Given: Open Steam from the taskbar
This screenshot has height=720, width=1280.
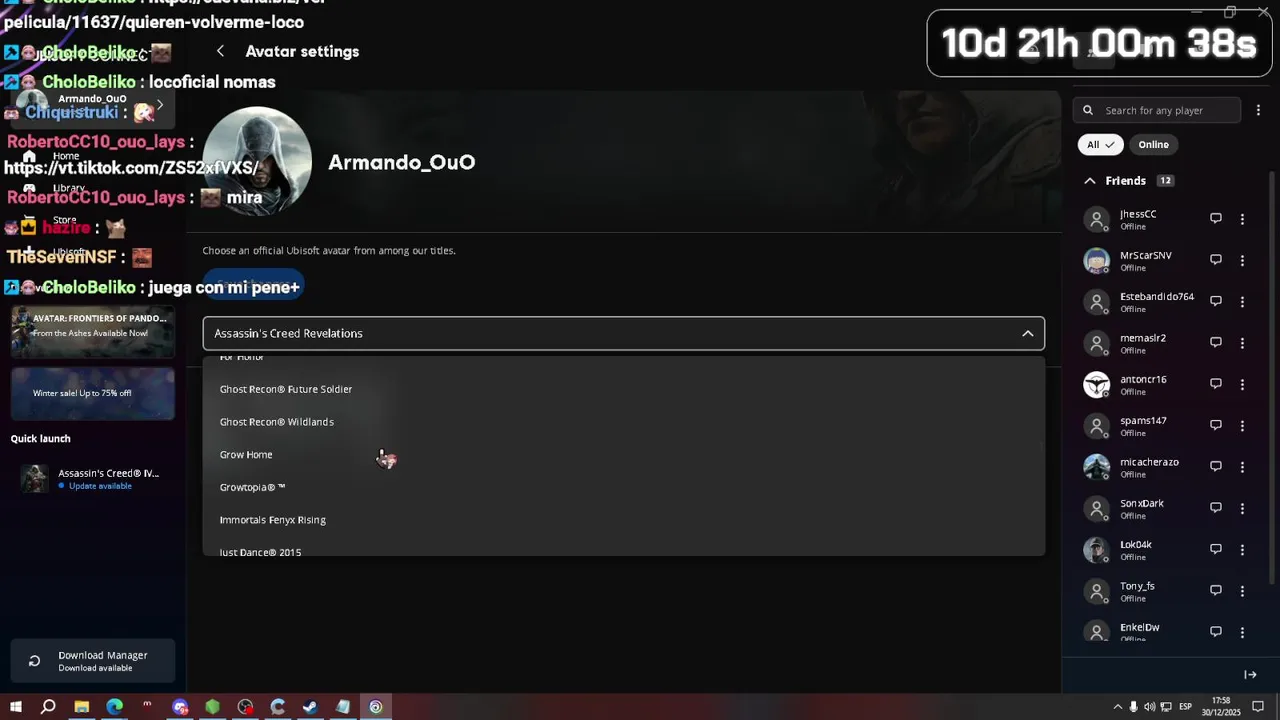Looking at the screenshot, I should pos(310,707).
